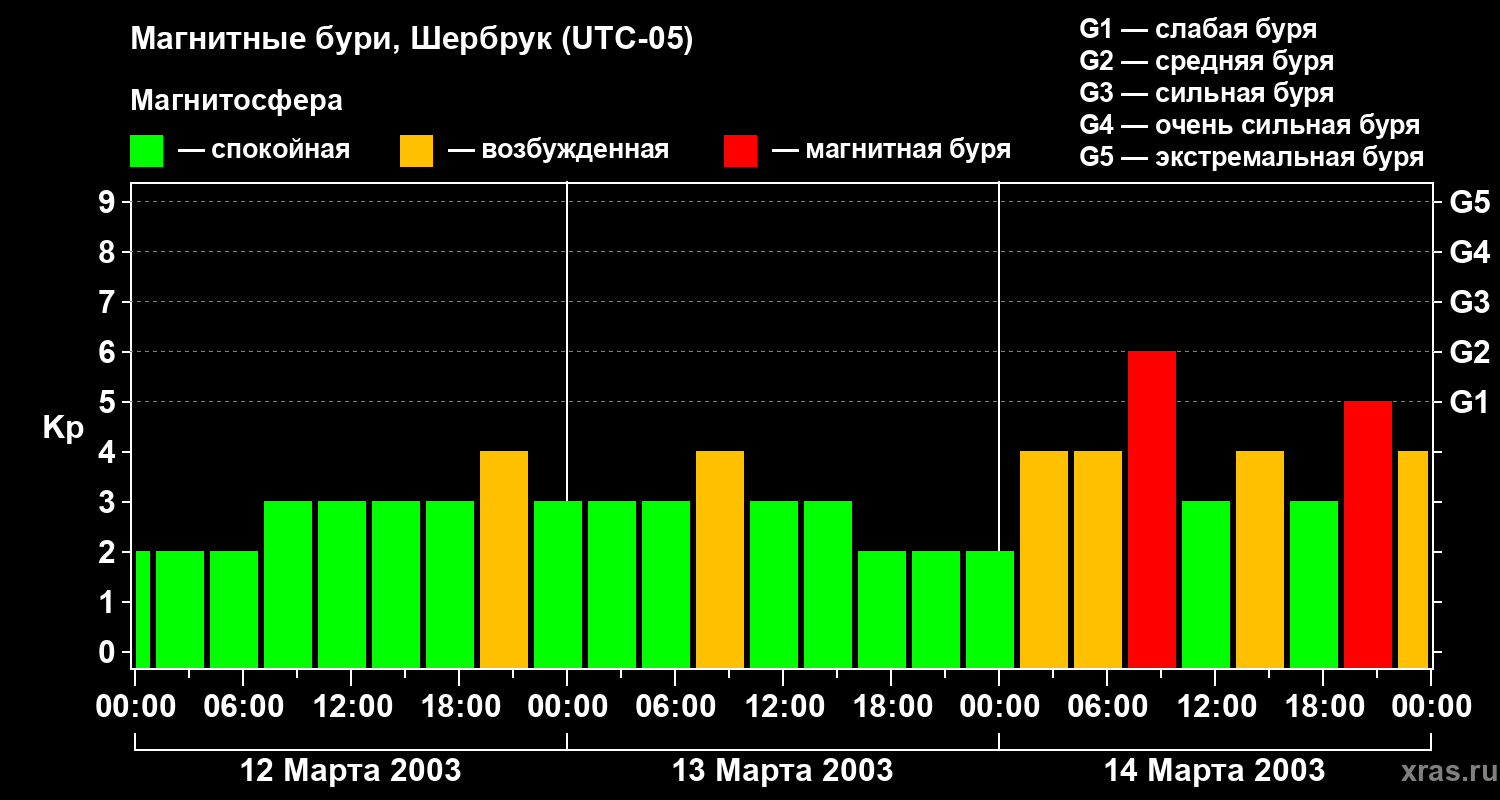This screenshot has height=800, width=1500.
Task: Click the «12 Марта 2003» date label
Action: tap(351, 771)
